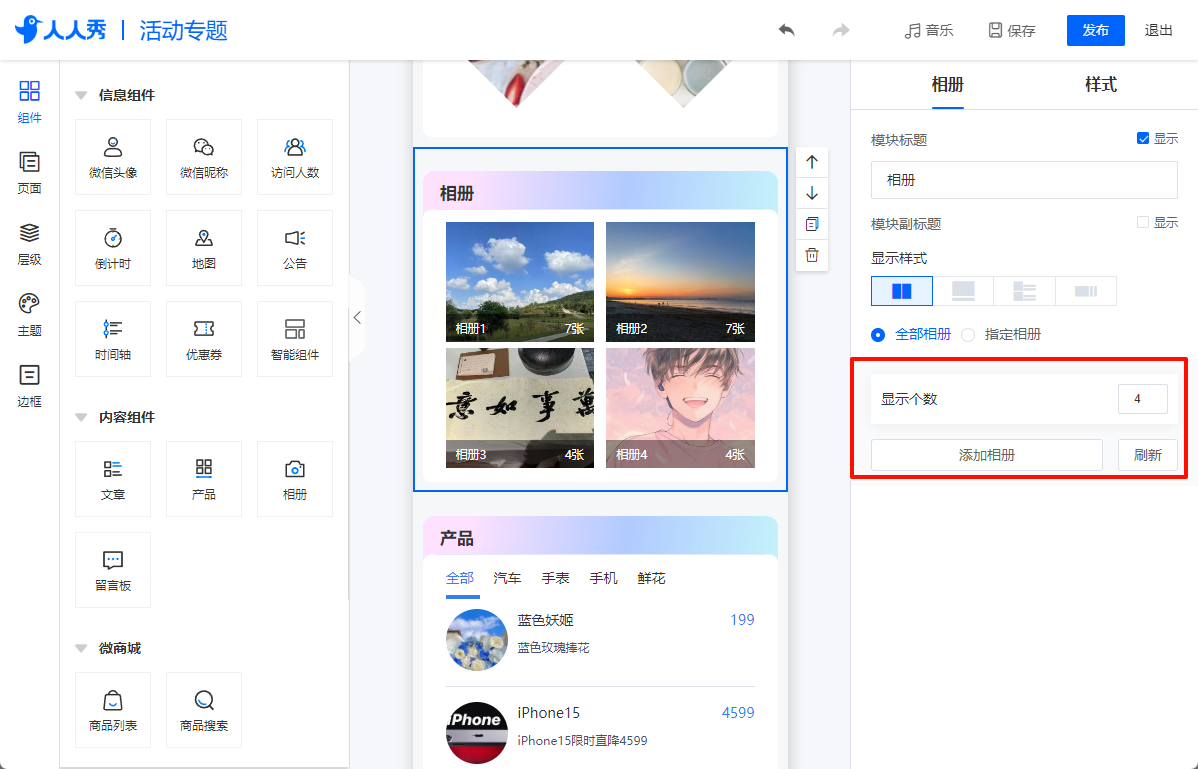
Task: Add the 微信昵称 component
Action: coord(204,157)
